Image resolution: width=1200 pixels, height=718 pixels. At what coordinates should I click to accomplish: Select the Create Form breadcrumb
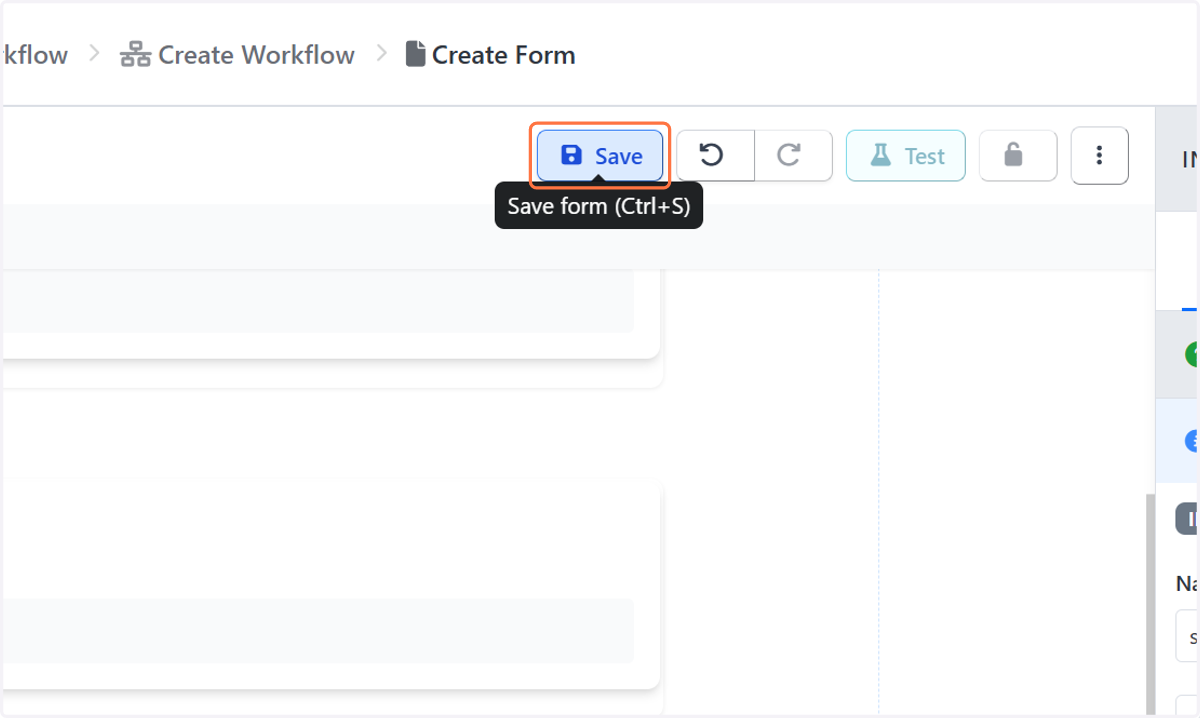(490, 55)
